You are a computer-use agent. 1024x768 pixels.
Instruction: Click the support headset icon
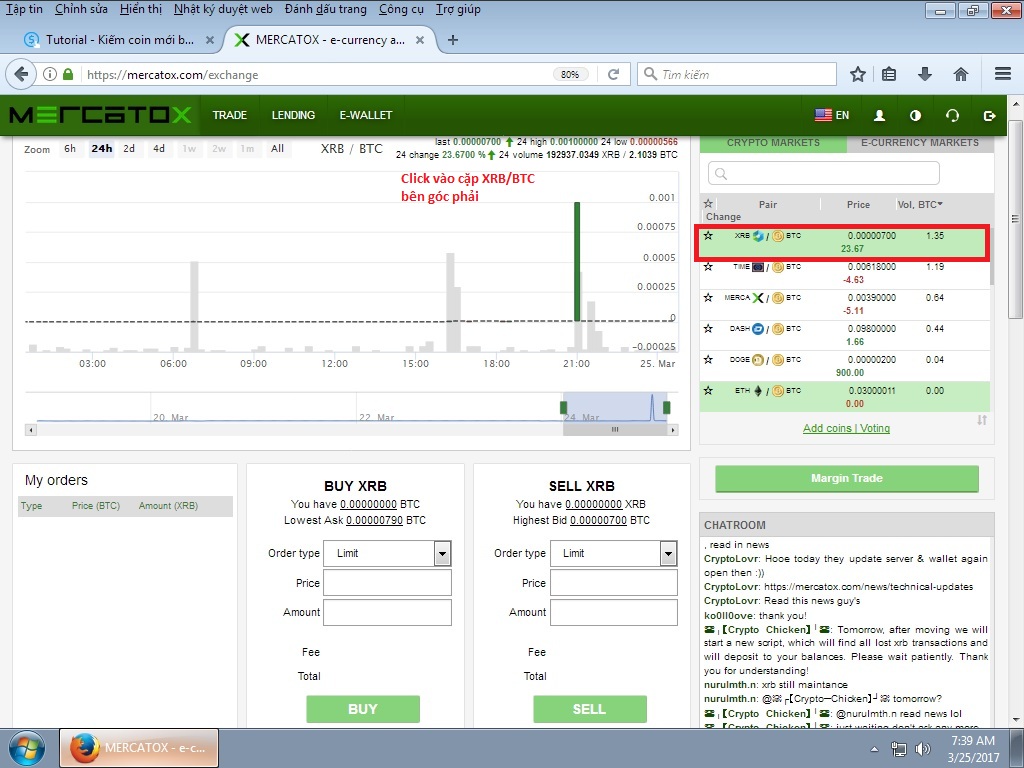tap(952, 116)
